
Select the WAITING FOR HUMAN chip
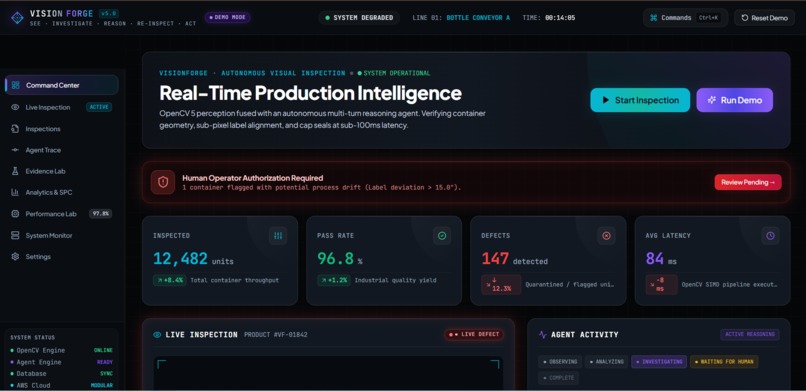pos(724,362)
